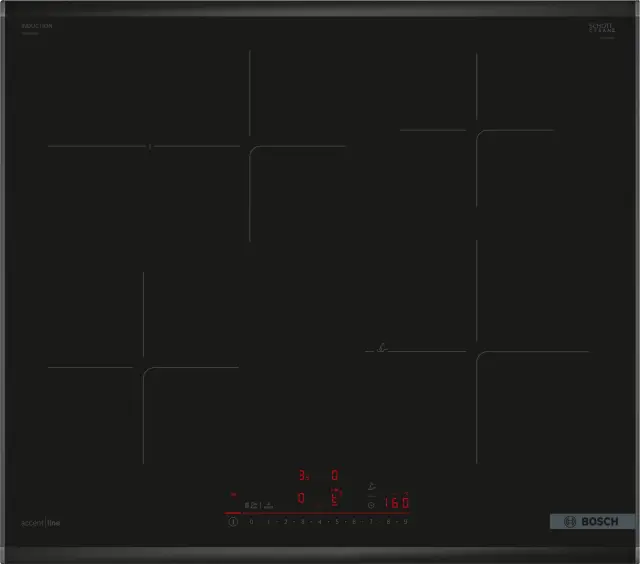Tap the Bosch logo badge
Viewport: 640px width, 564px height.
(592, 522)
